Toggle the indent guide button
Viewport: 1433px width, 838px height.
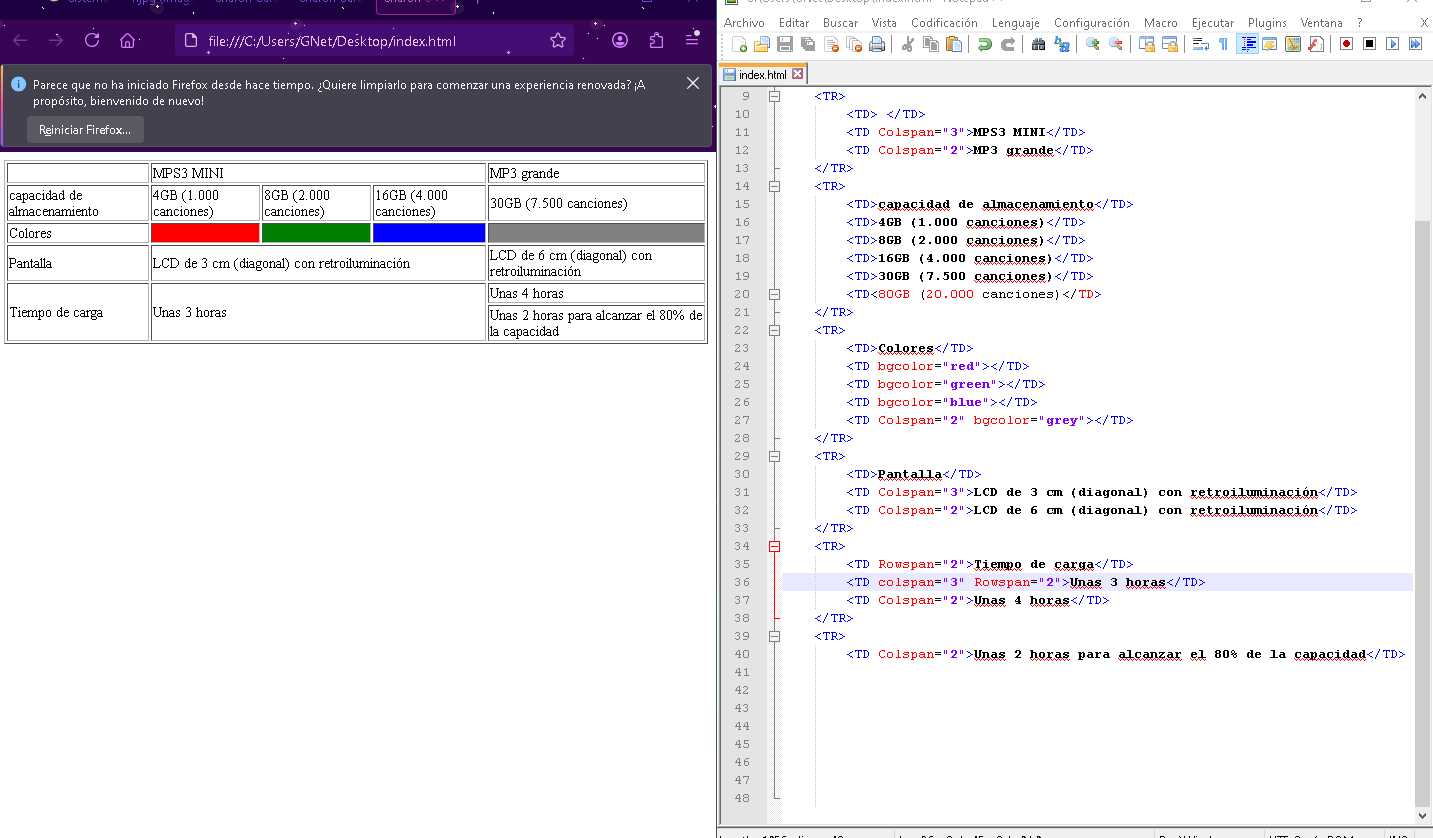(x=1247, y=44)
